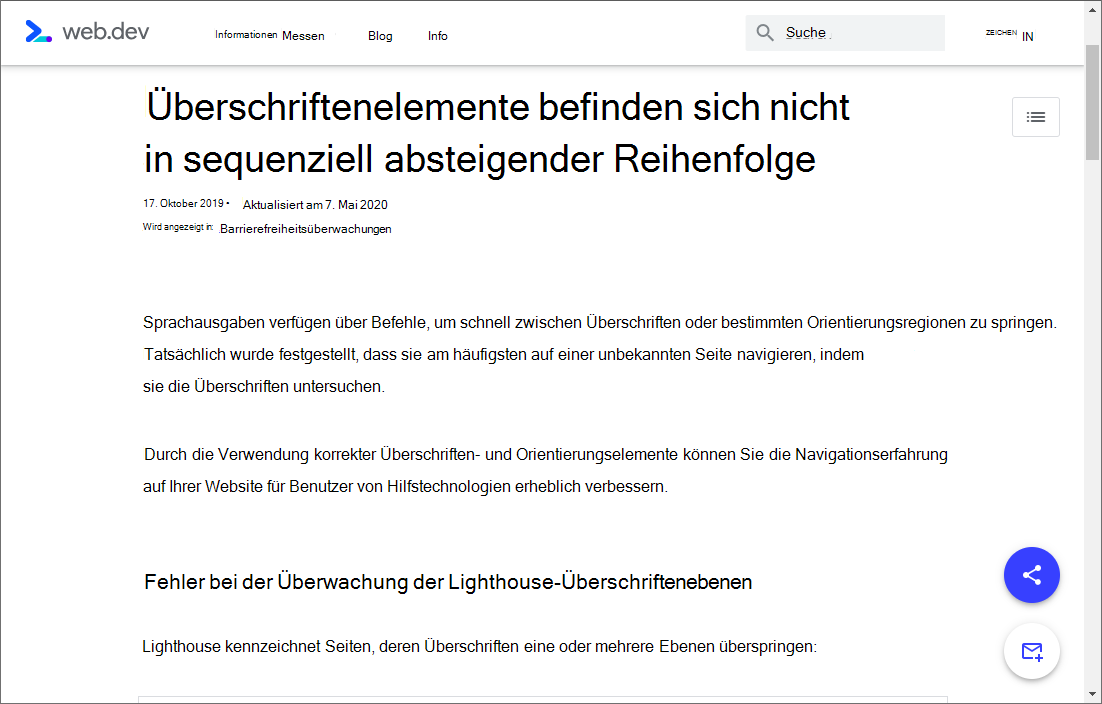Open the Info menu item
Screen dimensions: 1102x704
tap(437, 35)
